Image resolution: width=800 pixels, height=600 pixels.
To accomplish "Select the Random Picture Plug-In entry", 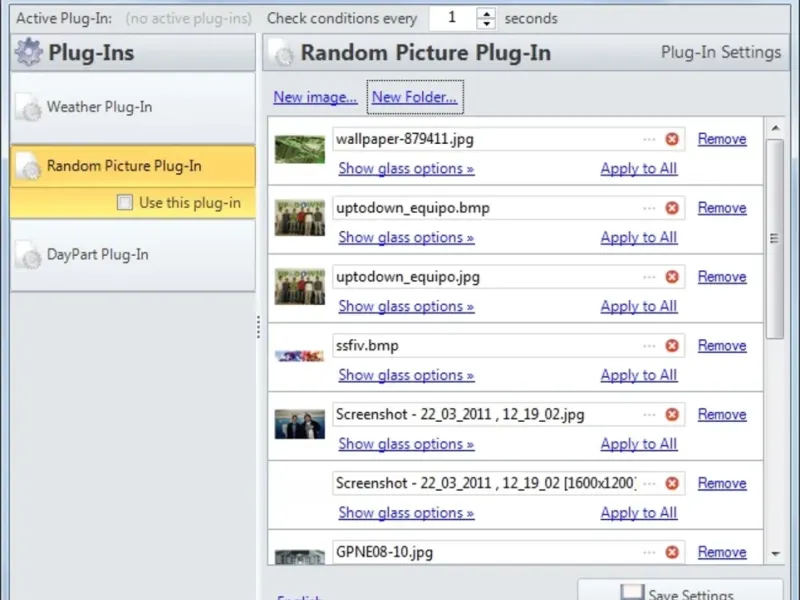I will (x=133, y=166).
